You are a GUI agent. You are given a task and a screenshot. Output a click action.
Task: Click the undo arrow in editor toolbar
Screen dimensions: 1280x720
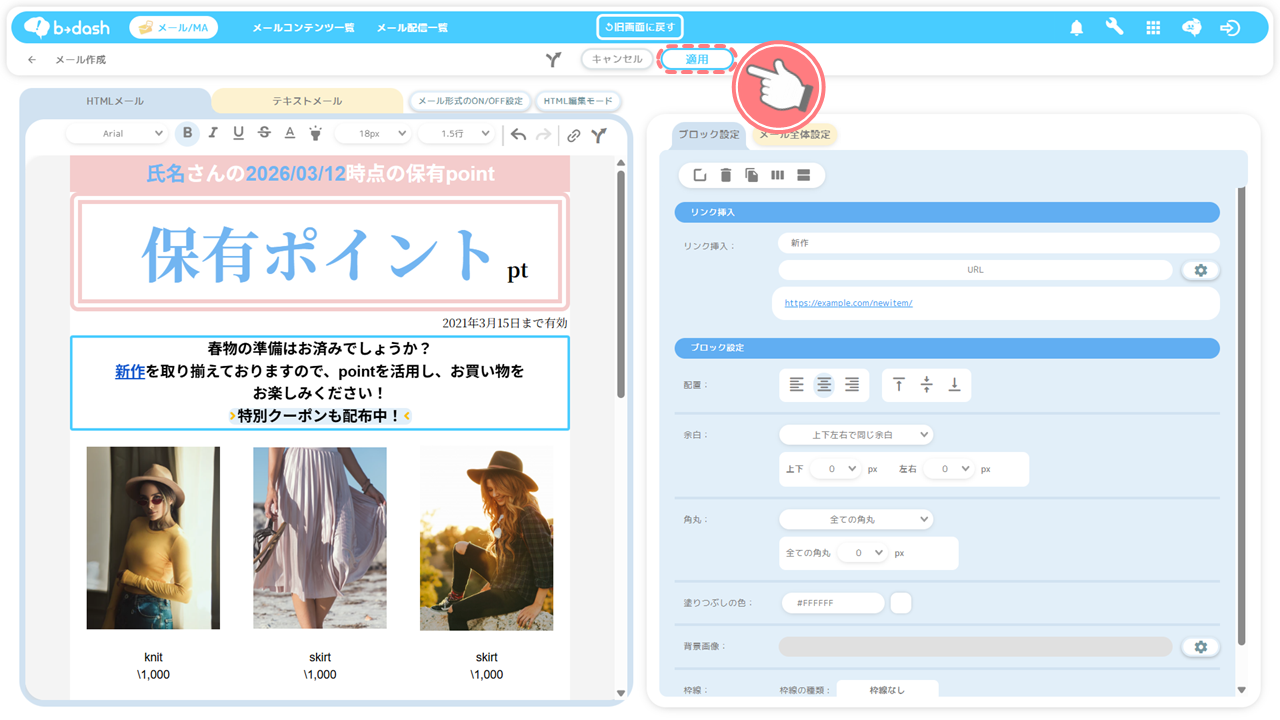point(518,134)
